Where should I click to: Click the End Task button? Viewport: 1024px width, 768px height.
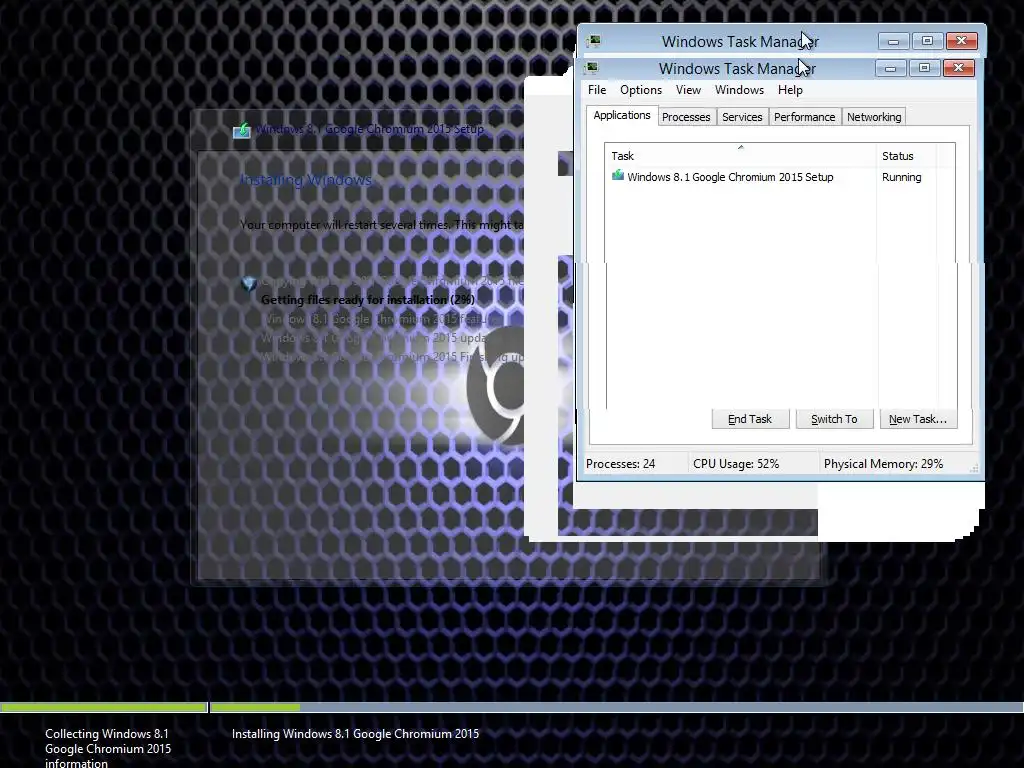coord(750,419)
